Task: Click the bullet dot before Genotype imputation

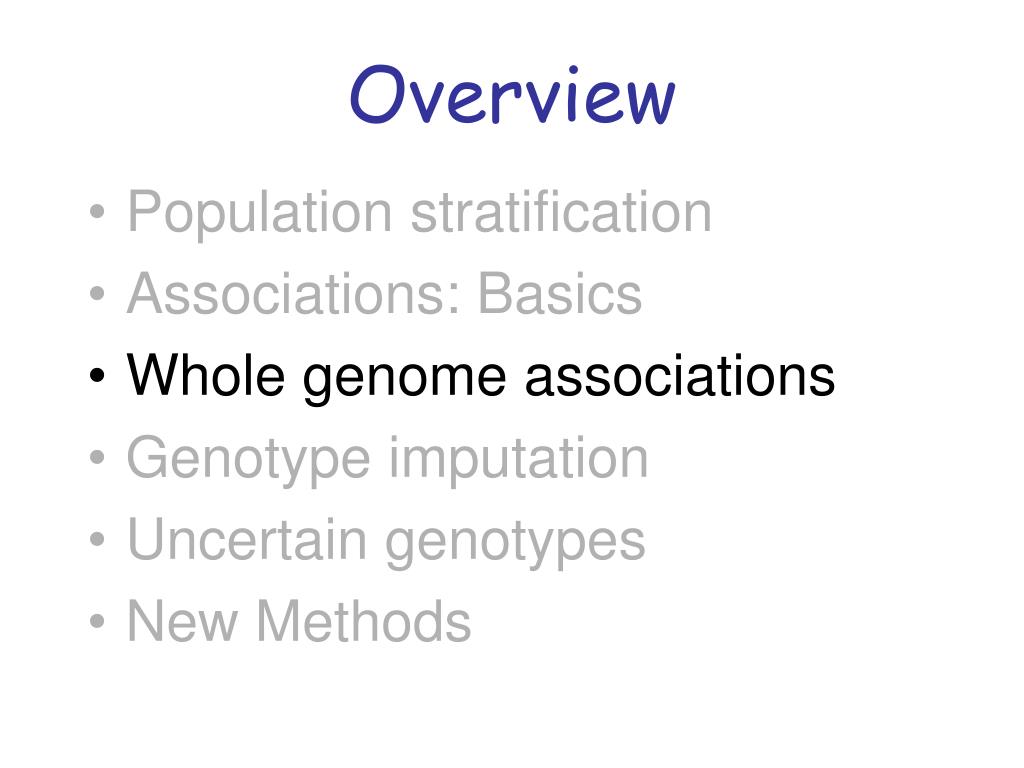Action: (x=97, y=457)
